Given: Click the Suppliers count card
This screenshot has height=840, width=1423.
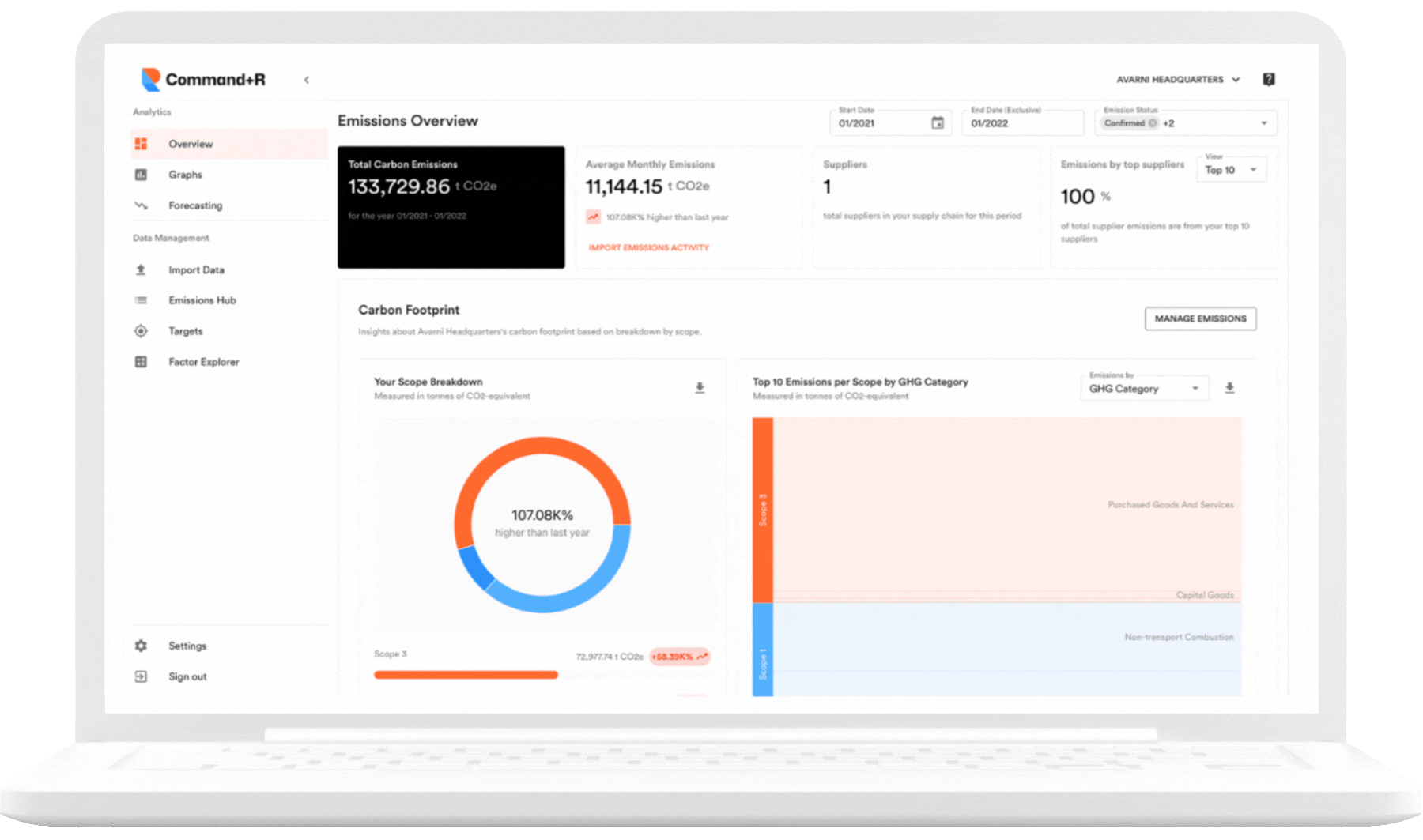Looking at the screenshot, I should click(926, 207).
